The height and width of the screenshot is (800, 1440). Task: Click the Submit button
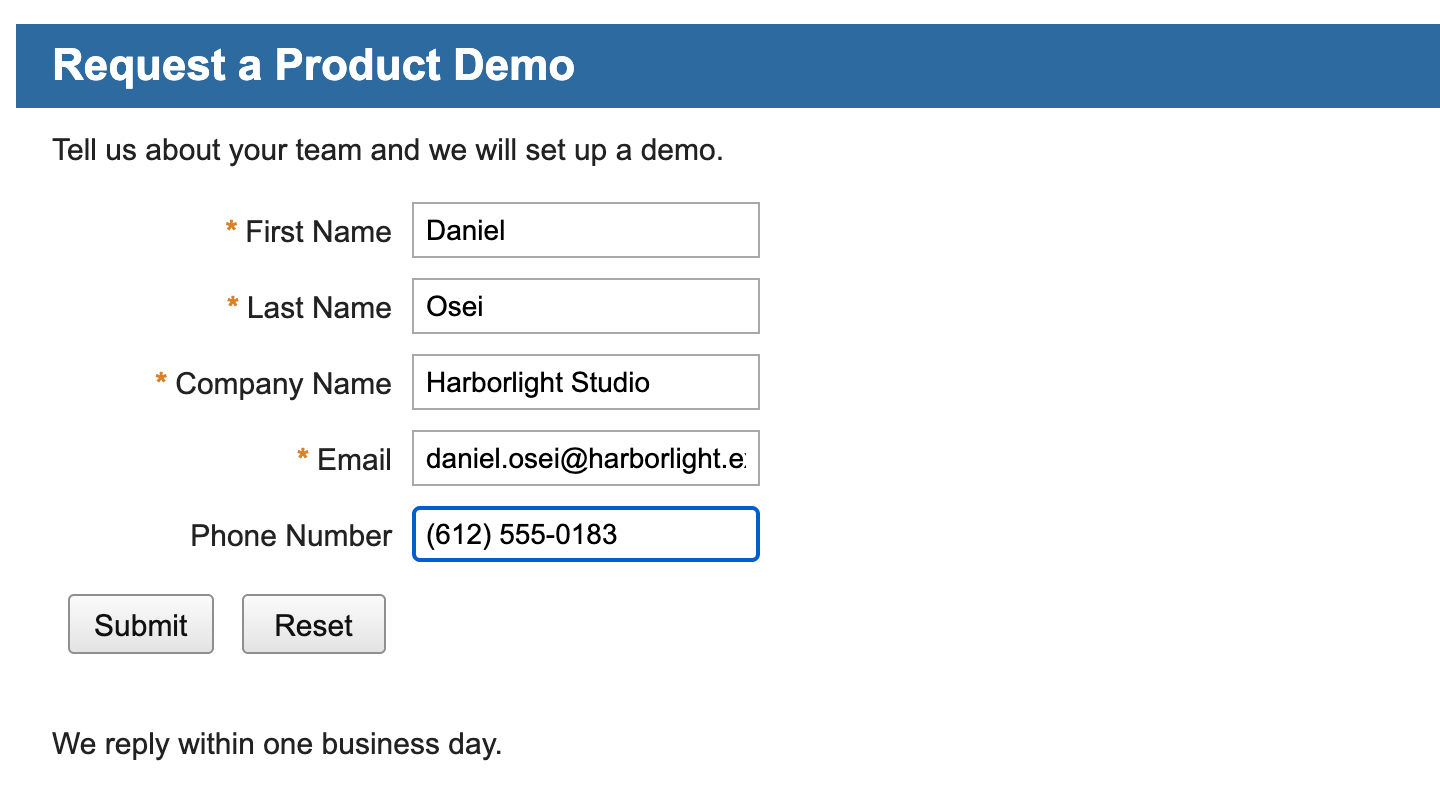[x=141, y=625]
